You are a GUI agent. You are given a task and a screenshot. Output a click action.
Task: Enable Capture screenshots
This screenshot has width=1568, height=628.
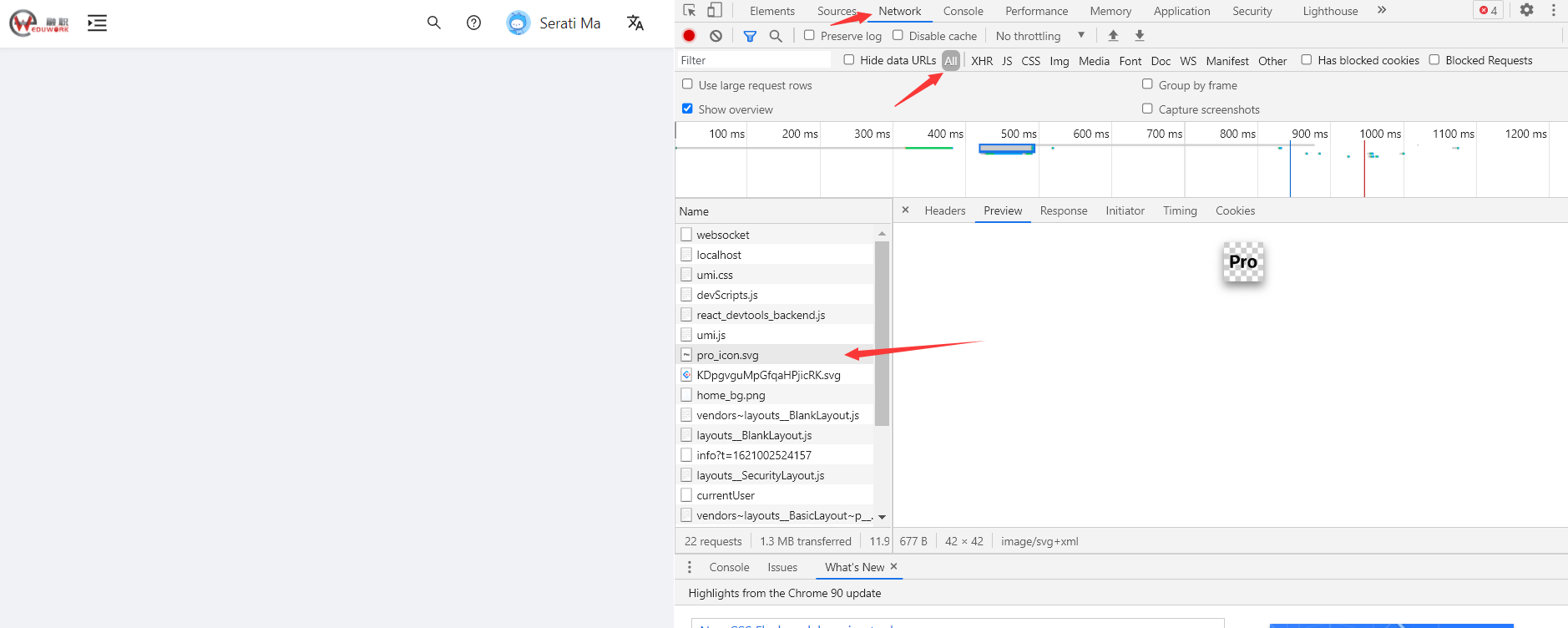(x=1147, y=109)
